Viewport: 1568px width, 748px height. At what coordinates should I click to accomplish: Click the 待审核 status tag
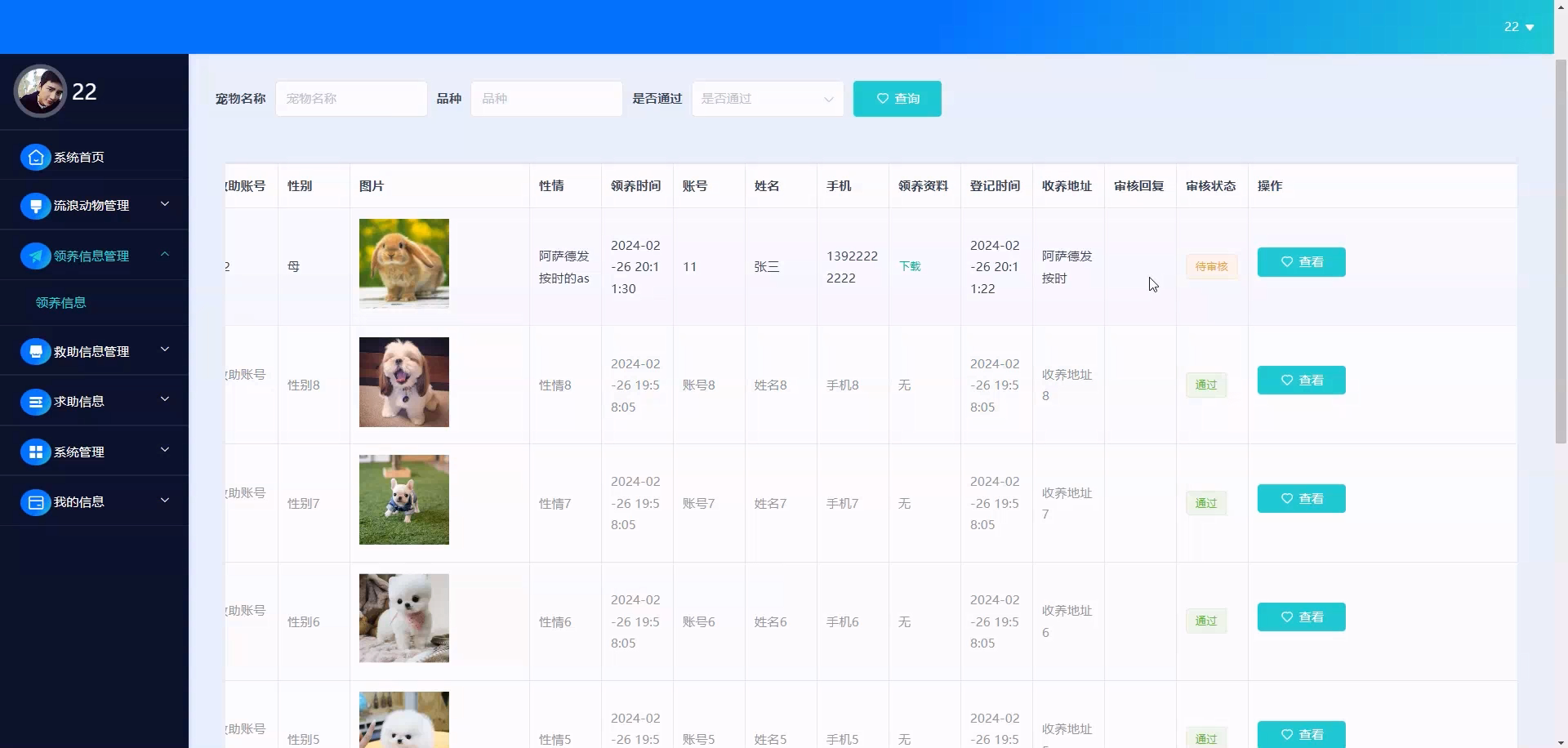point(1211,267)
